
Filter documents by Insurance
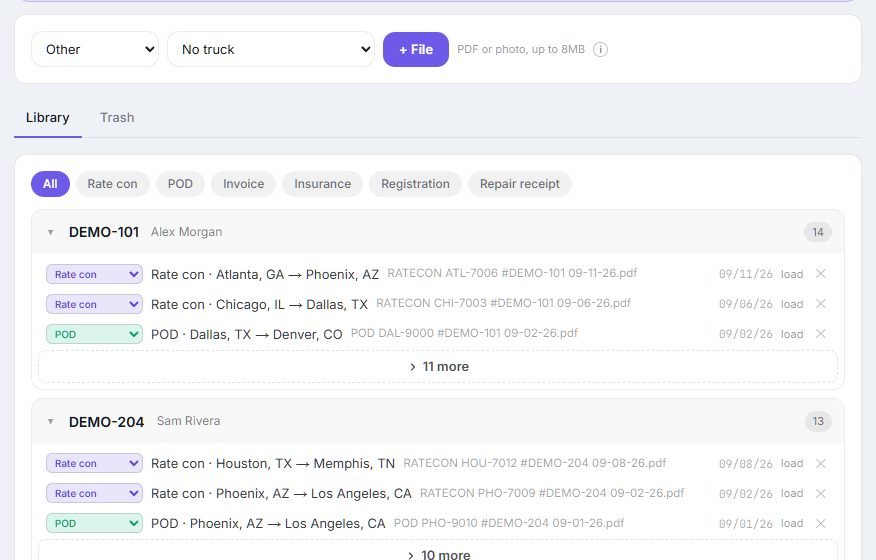click(x=322, y=184)
